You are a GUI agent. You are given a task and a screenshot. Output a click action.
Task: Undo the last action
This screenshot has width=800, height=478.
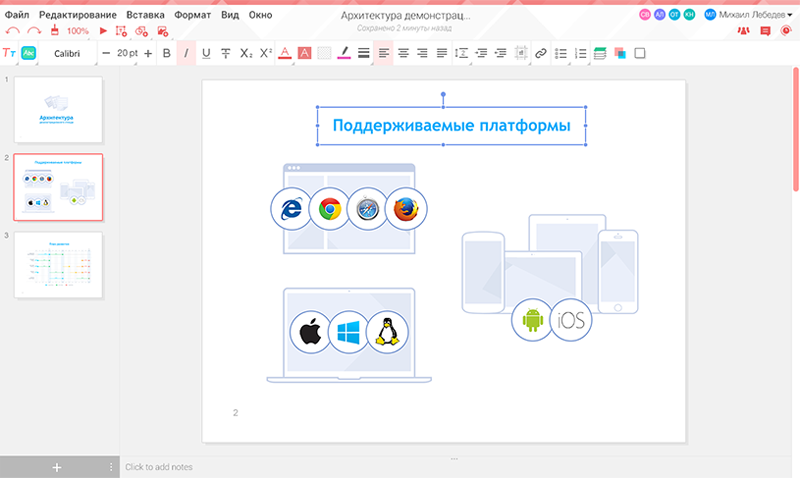click(12, 31)
